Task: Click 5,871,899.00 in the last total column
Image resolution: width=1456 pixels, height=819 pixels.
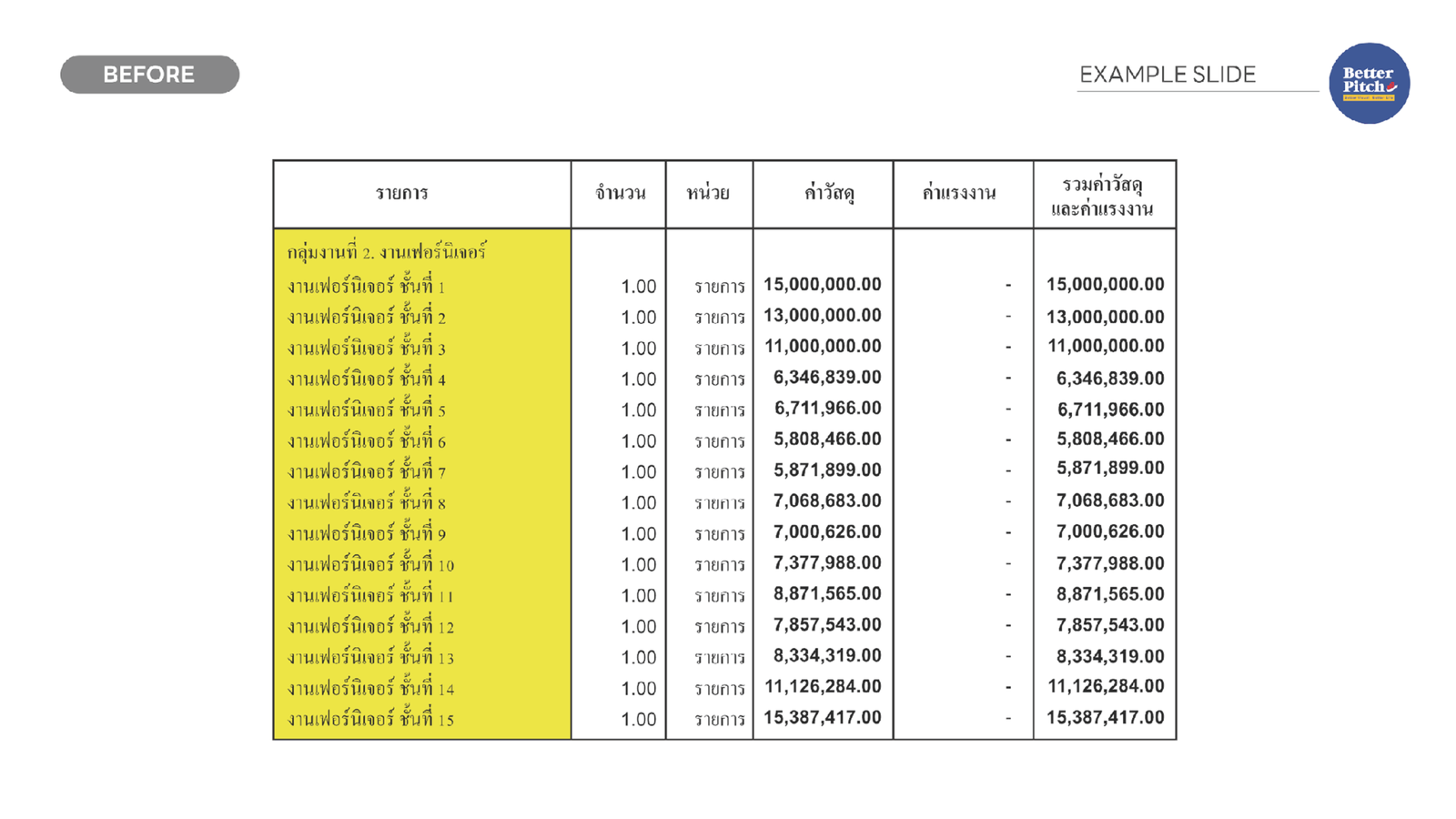Action: [1110, 469]
